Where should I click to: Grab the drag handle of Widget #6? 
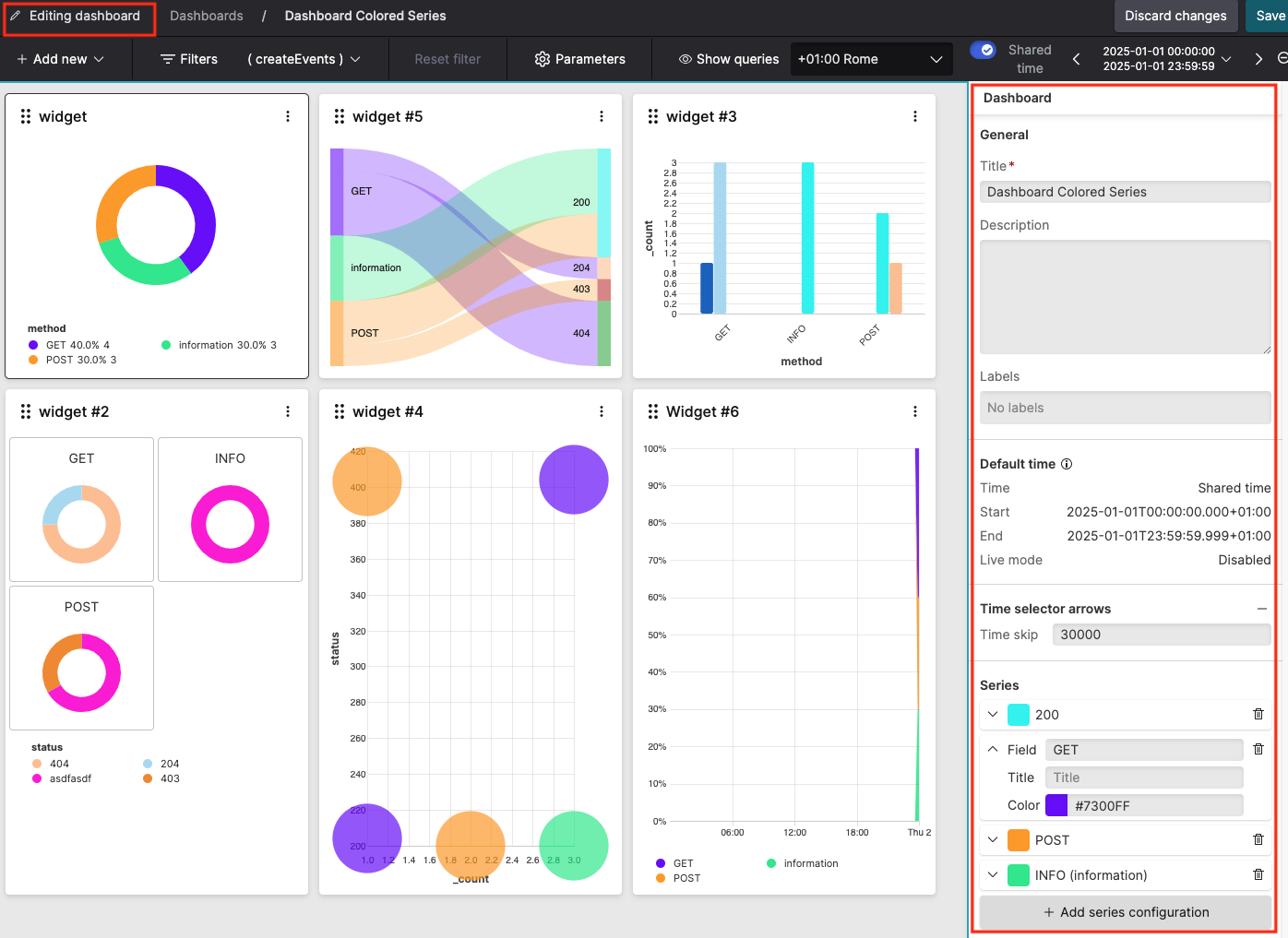(x=653, y=411)
